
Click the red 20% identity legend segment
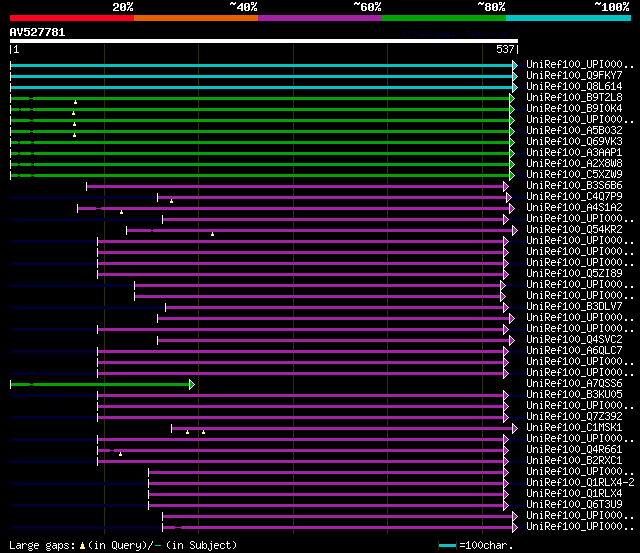[x=72, y=18]
